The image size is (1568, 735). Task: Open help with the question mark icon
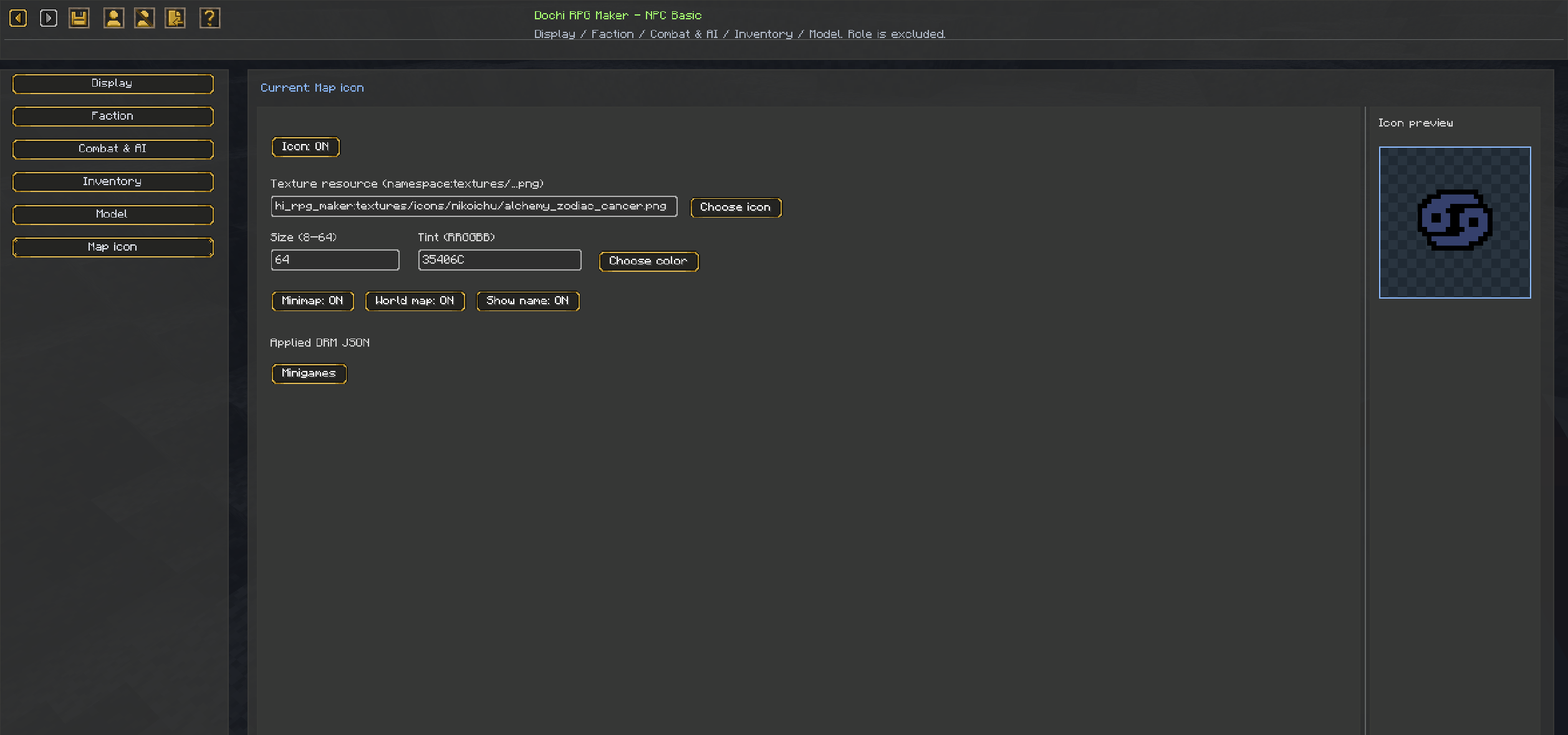pyautogui.click(x=209, y=18)
